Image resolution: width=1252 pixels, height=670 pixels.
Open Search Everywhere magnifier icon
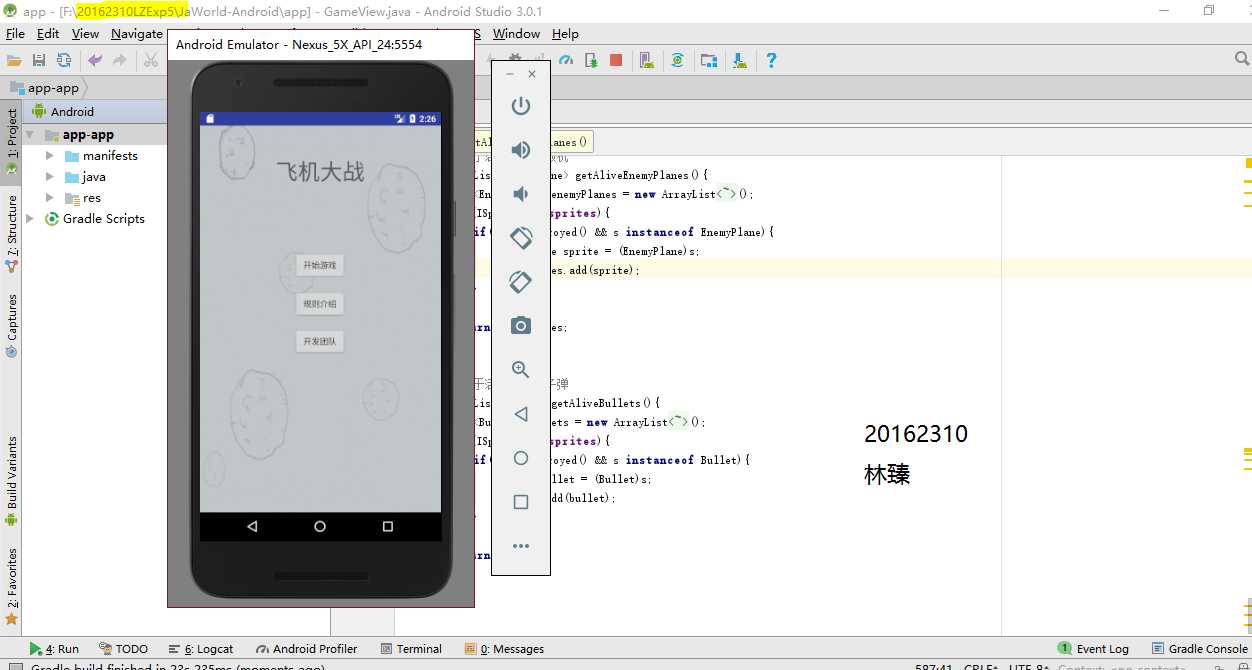tap(1242, 60)
